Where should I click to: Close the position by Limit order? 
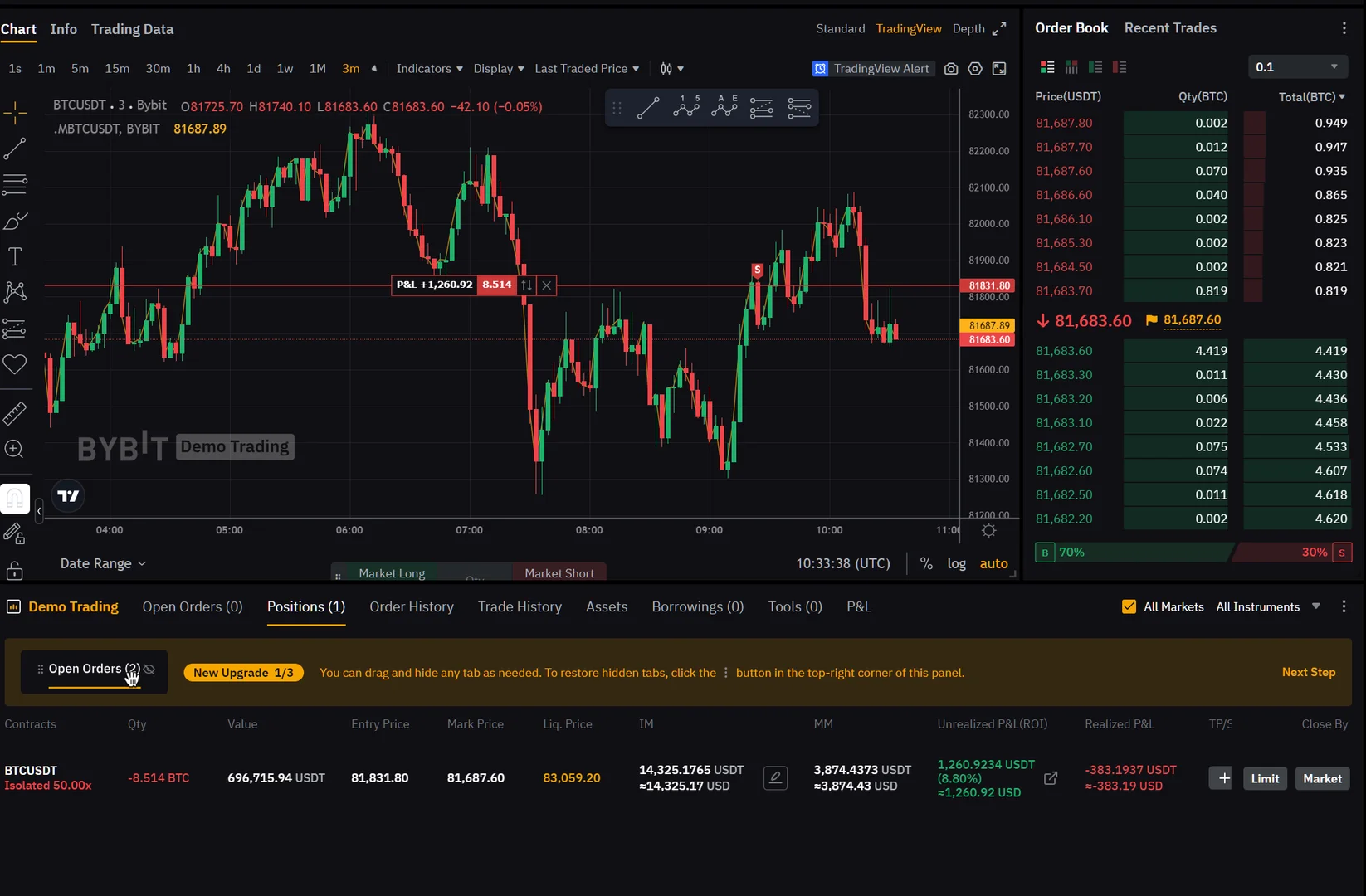(1265, 778)
